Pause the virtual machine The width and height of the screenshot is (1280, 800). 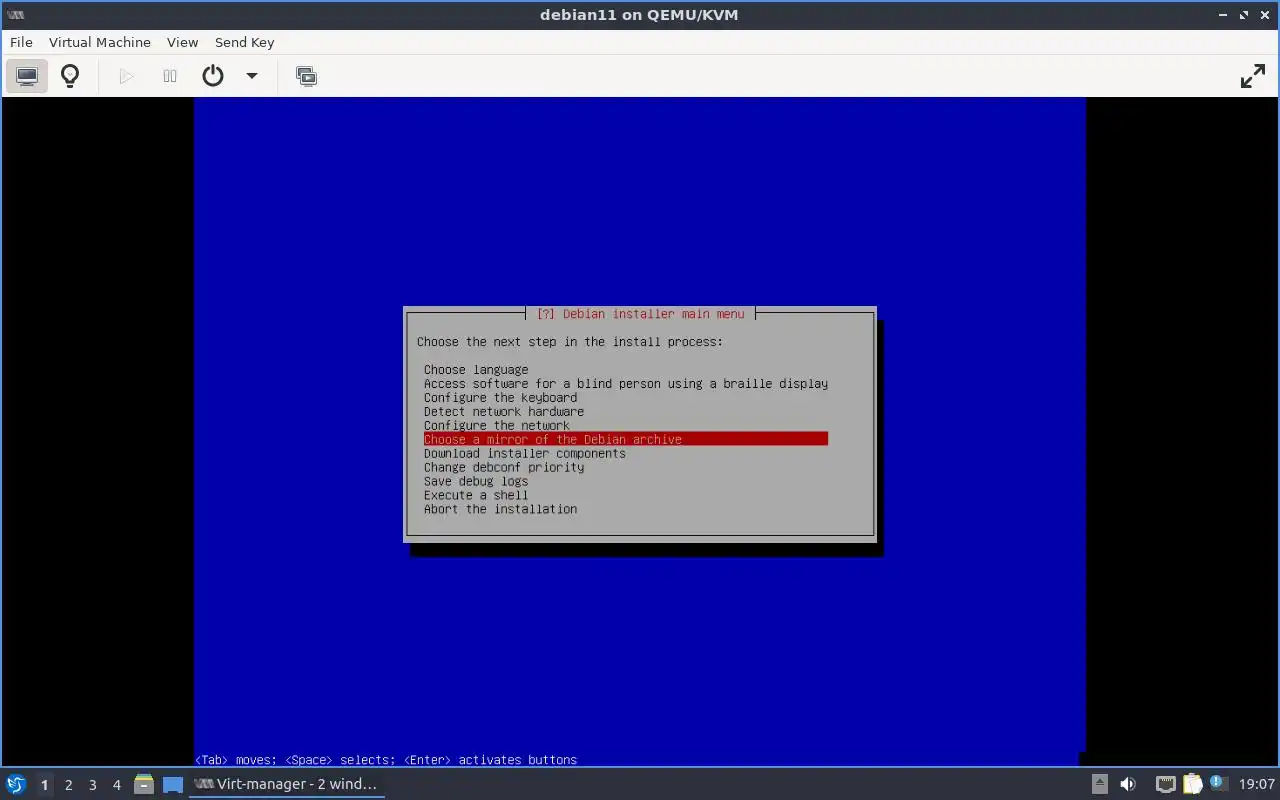[170, 76]
